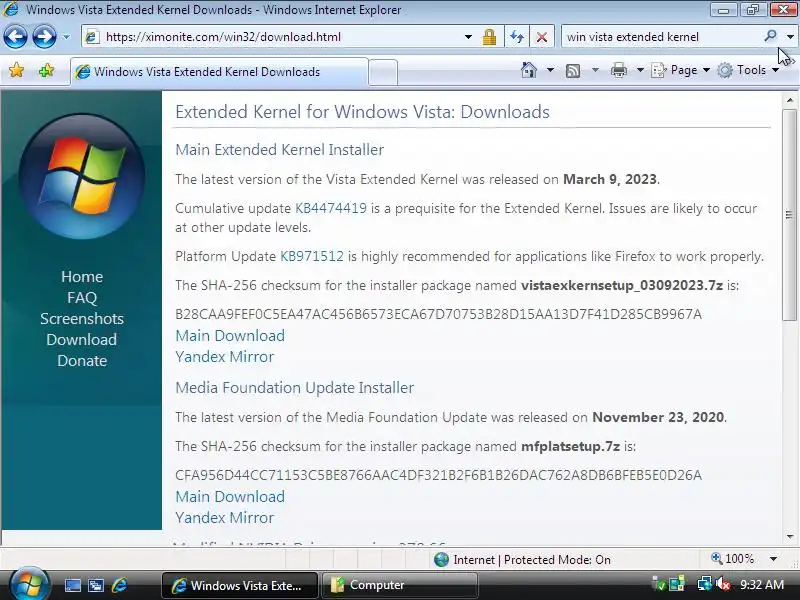Viewport: 800px width, 600px height.
Task: Click the filename vistaexkernsetup_03092023.7z
Action: click(x=621, y=285)
